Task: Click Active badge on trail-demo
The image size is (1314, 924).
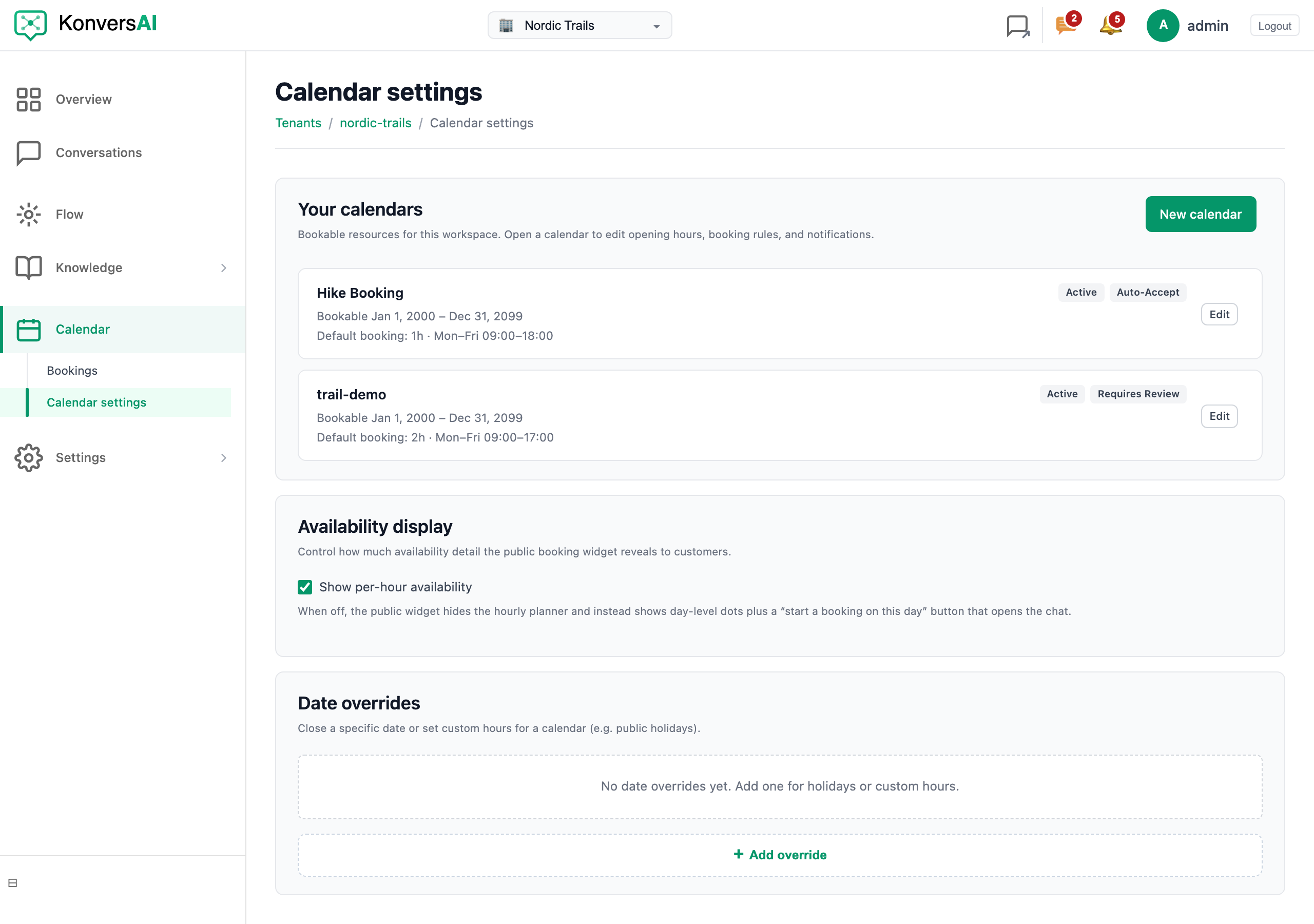Action: [x=1061, y=394]
